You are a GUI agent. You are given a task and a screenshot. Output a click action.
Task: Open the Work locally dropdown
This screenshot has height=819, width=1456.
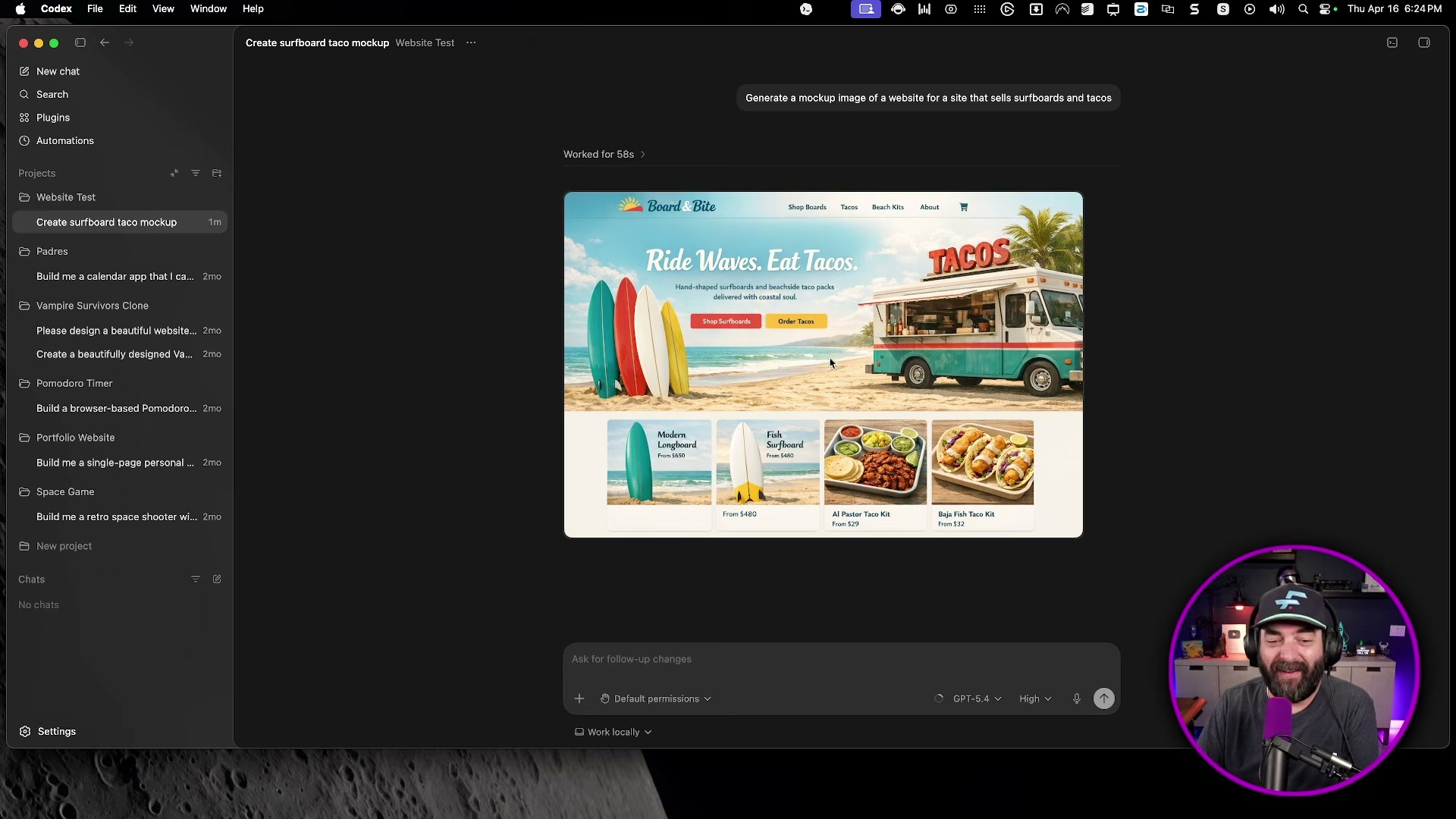point(613,732)
